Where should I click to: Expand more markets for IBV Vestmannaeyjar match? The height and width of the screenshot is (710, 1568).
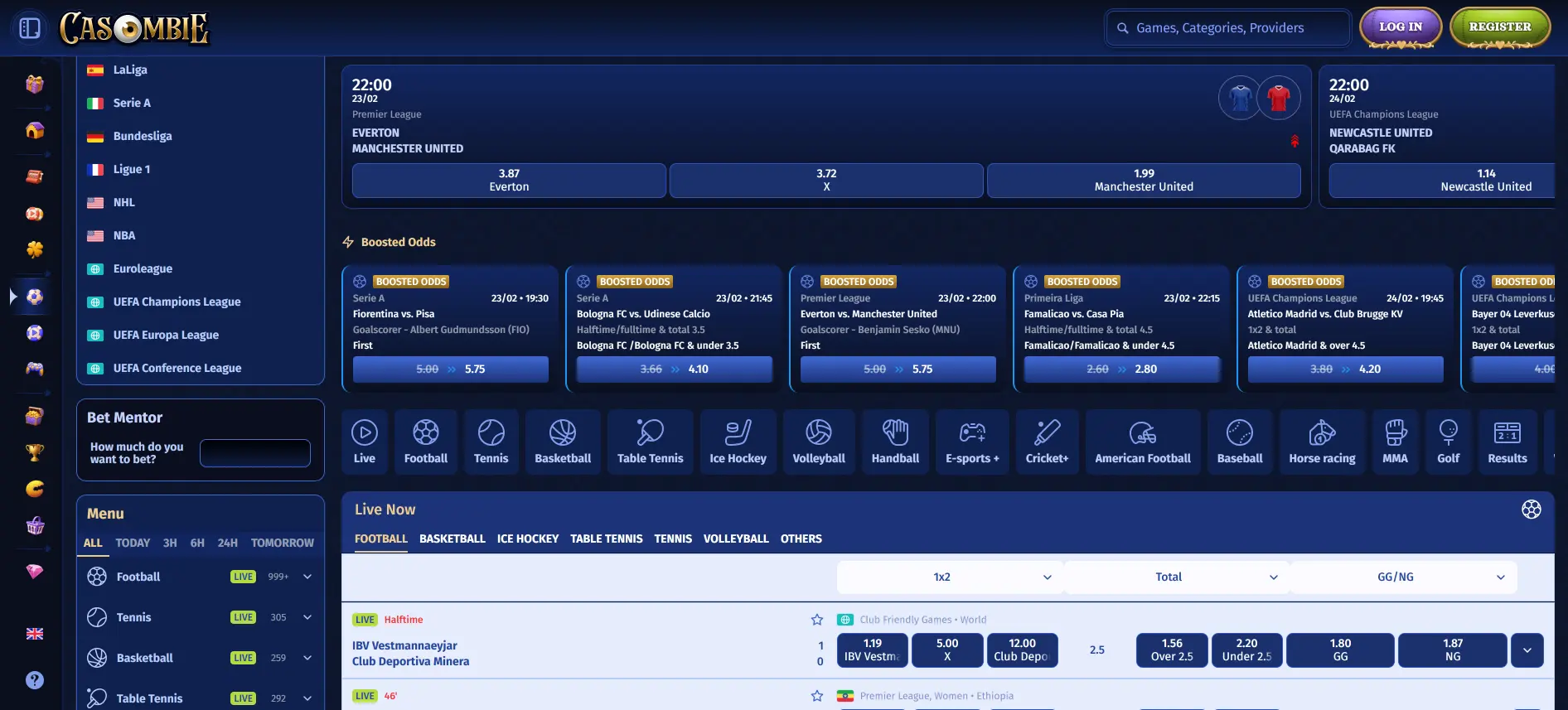[x=1527, y=650]
